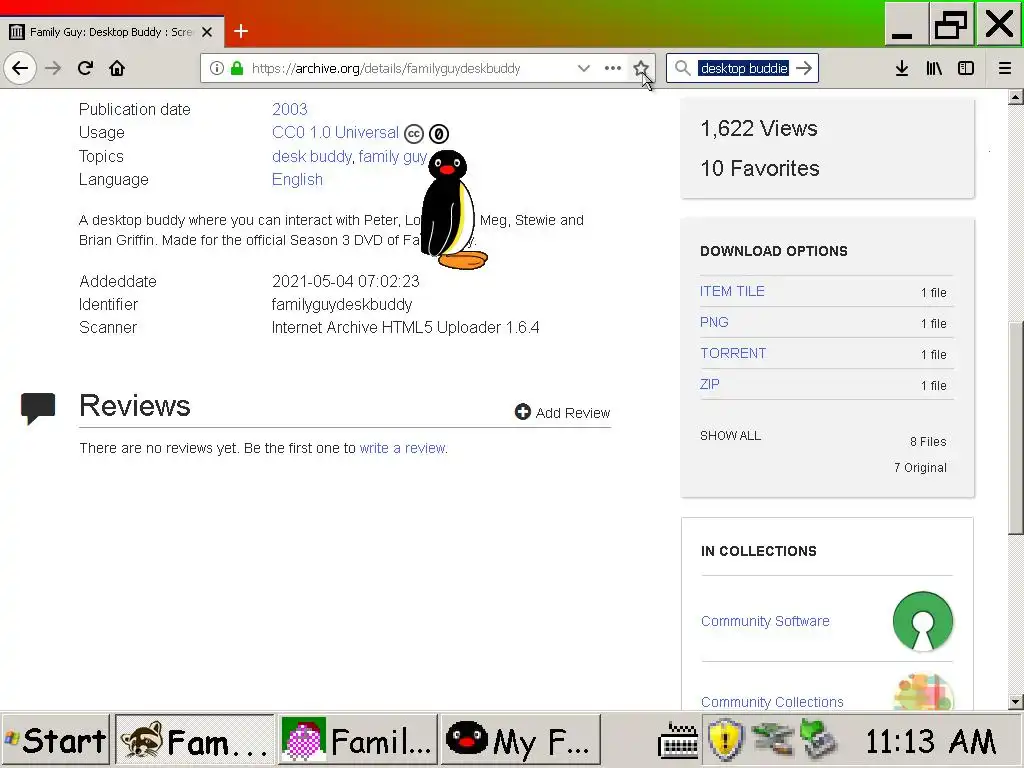This screenshot has width=1024, height=768.
Task: Click the yellow security shield tray icon
Action: click(x=725, y=740)
